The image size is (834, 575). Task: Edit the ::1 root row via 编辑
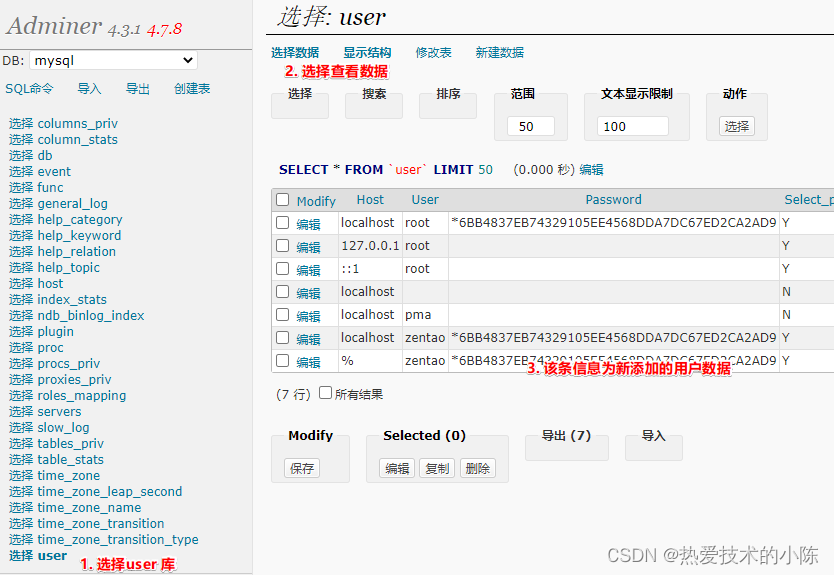pyautogui.click(x=308, y=270)
